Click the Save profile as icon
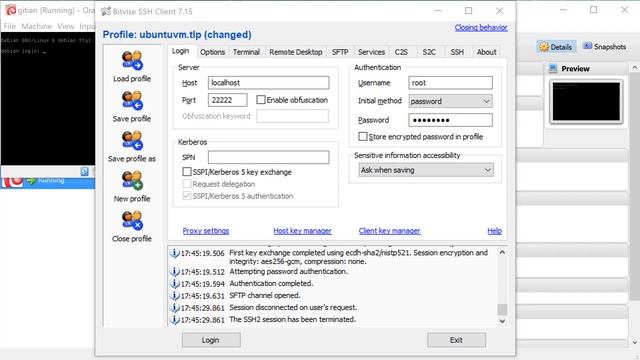640x360 pixels. pyautogui.click(x=132, y=140)
